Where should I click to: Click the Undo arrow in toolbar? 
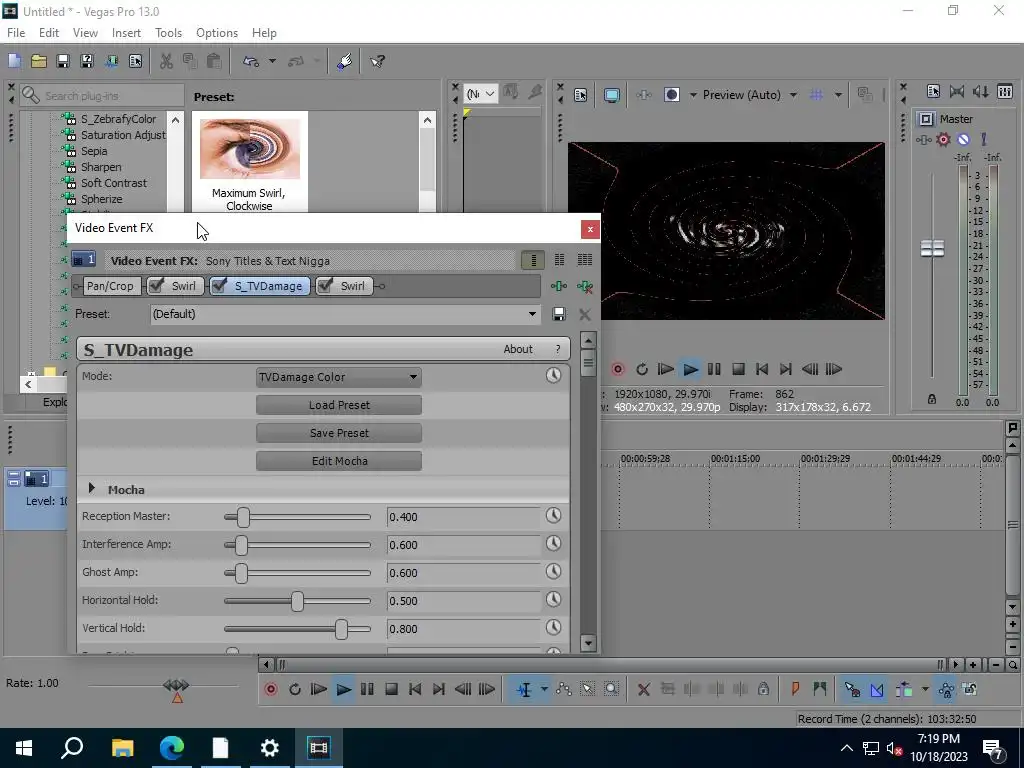point(251,61)
